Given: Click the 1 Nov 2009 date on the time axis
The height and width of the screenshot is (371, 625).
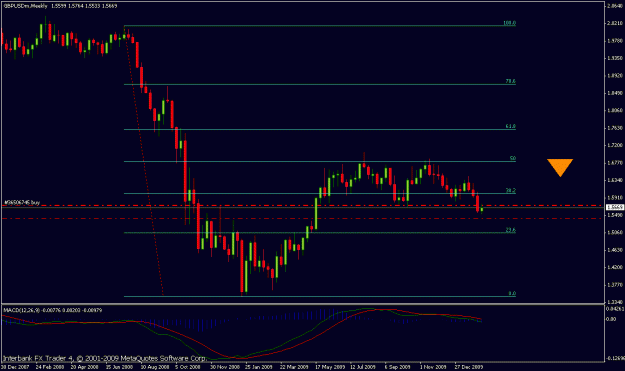Looking at the screenshot, I should (x=433, y=367).
